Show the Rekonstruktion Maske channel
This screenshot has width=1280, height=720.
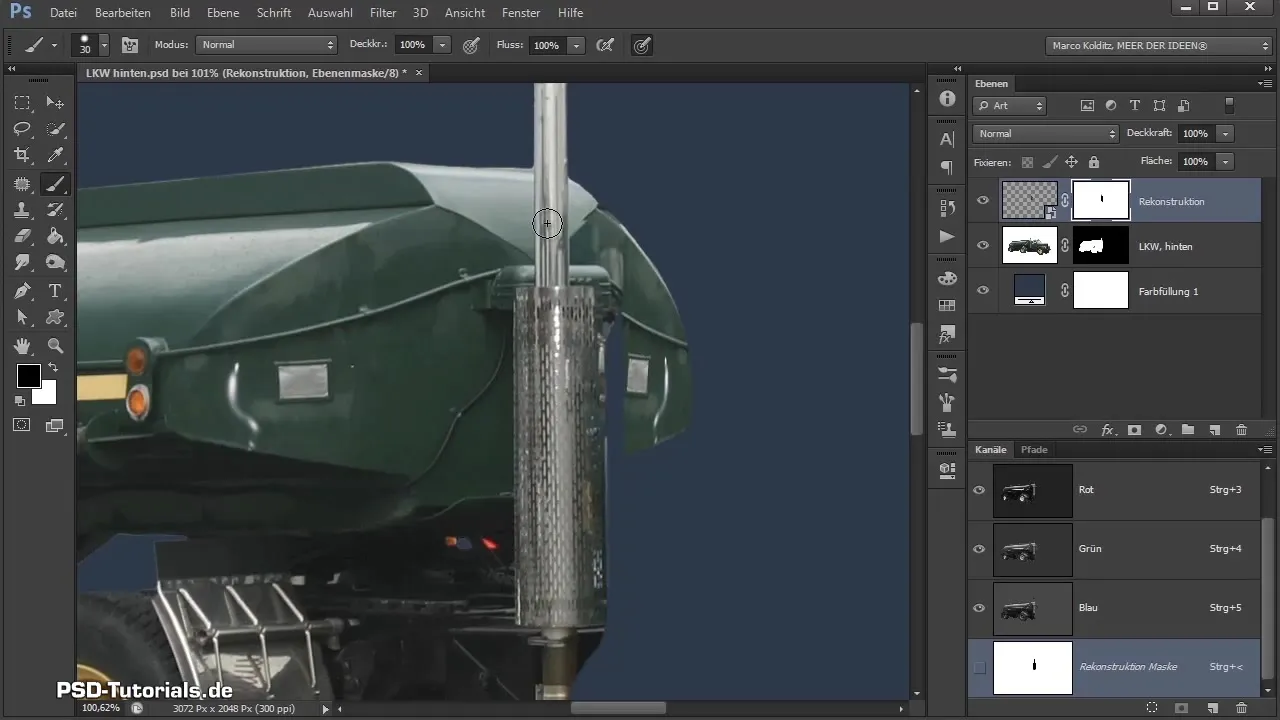[x=980, y=667]
